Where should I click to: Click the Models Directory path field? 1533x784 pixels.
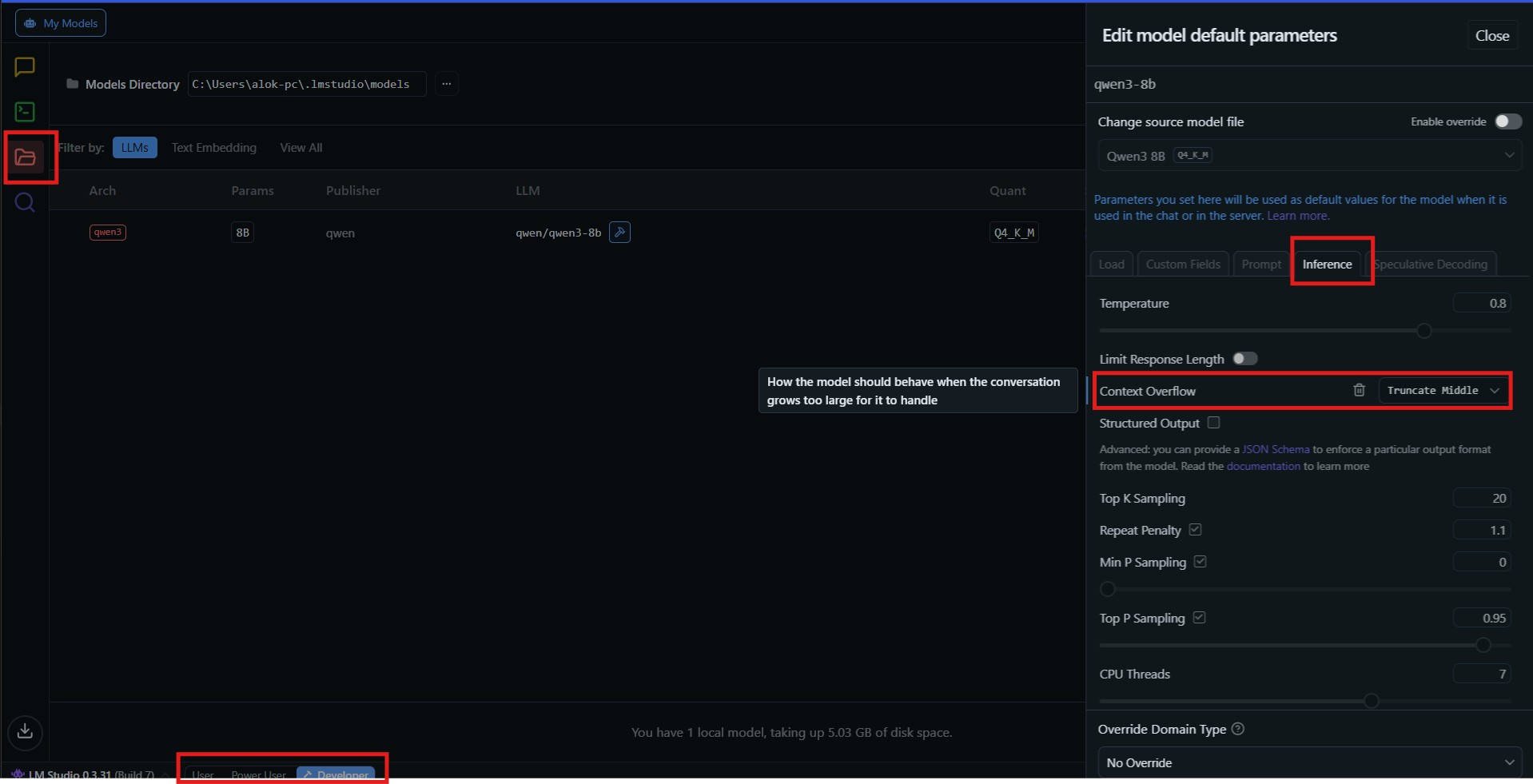(306, 84)
